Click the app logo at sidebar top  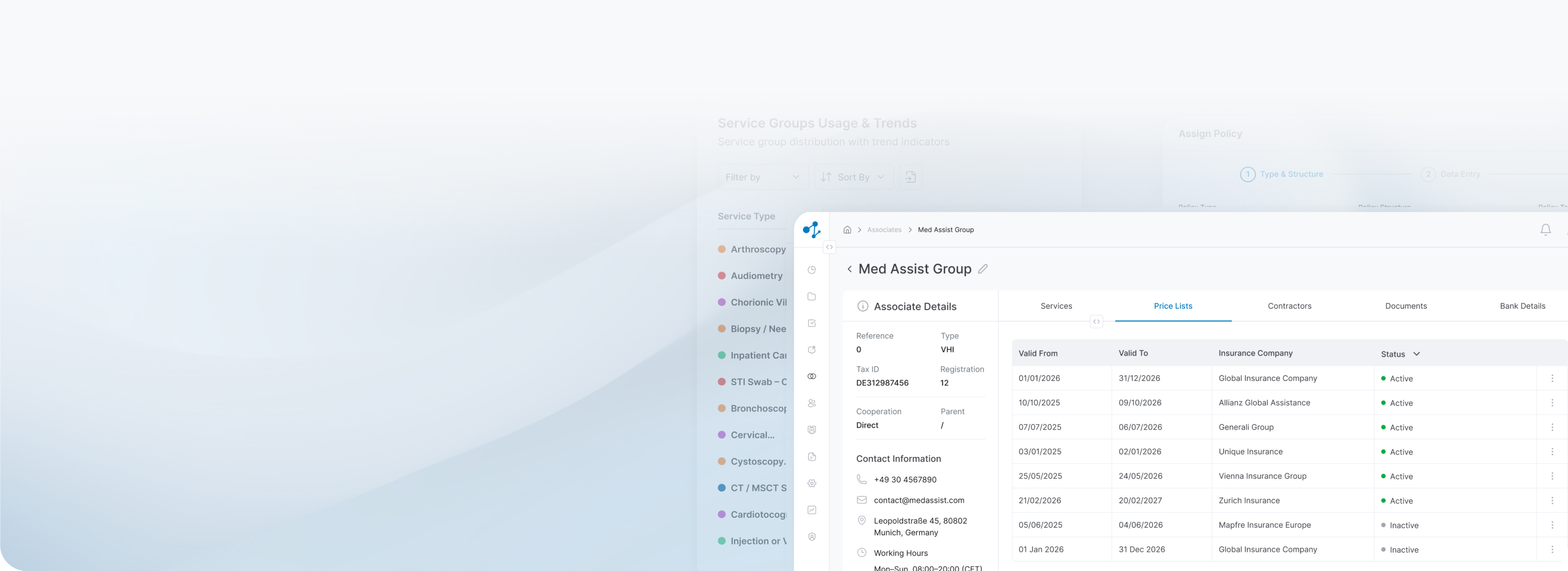(811, 230)
